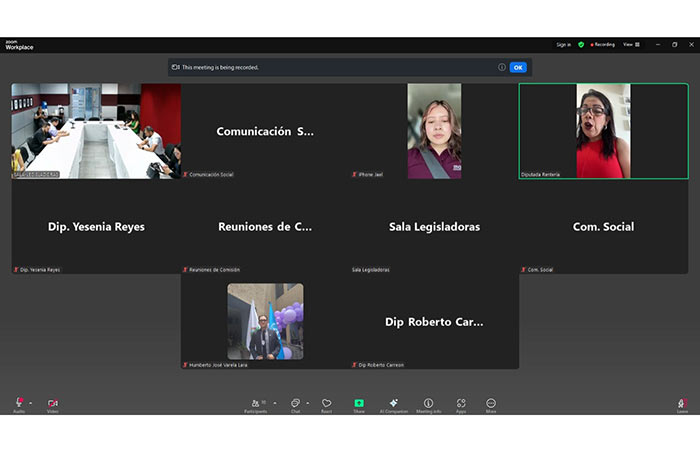Show the Meeting info
700x450 pixels.
[428, 403]
